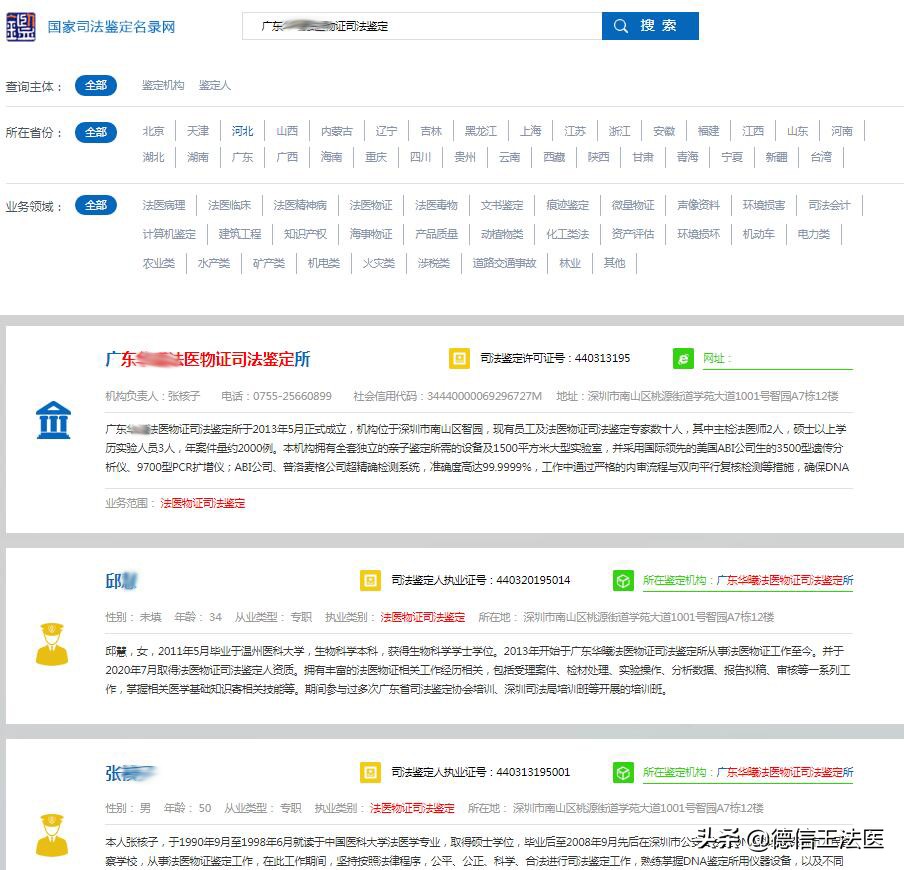Click the yellow icon before 邱慧's 执业证号
Viewport: 904px width, 870px height.
coord(368,579)
